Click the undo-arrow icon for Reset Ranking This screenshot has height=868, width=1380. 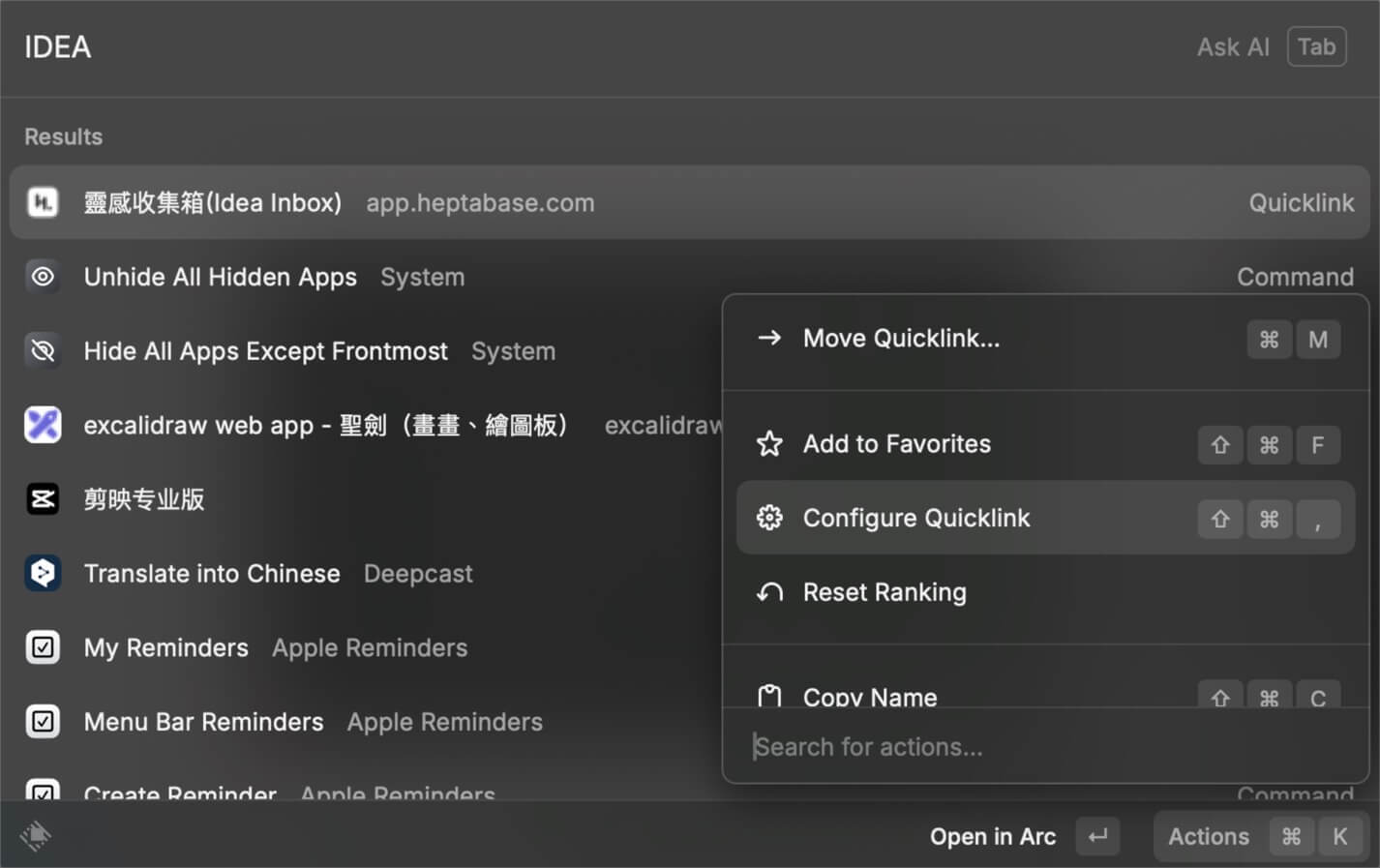coord(768,591)
